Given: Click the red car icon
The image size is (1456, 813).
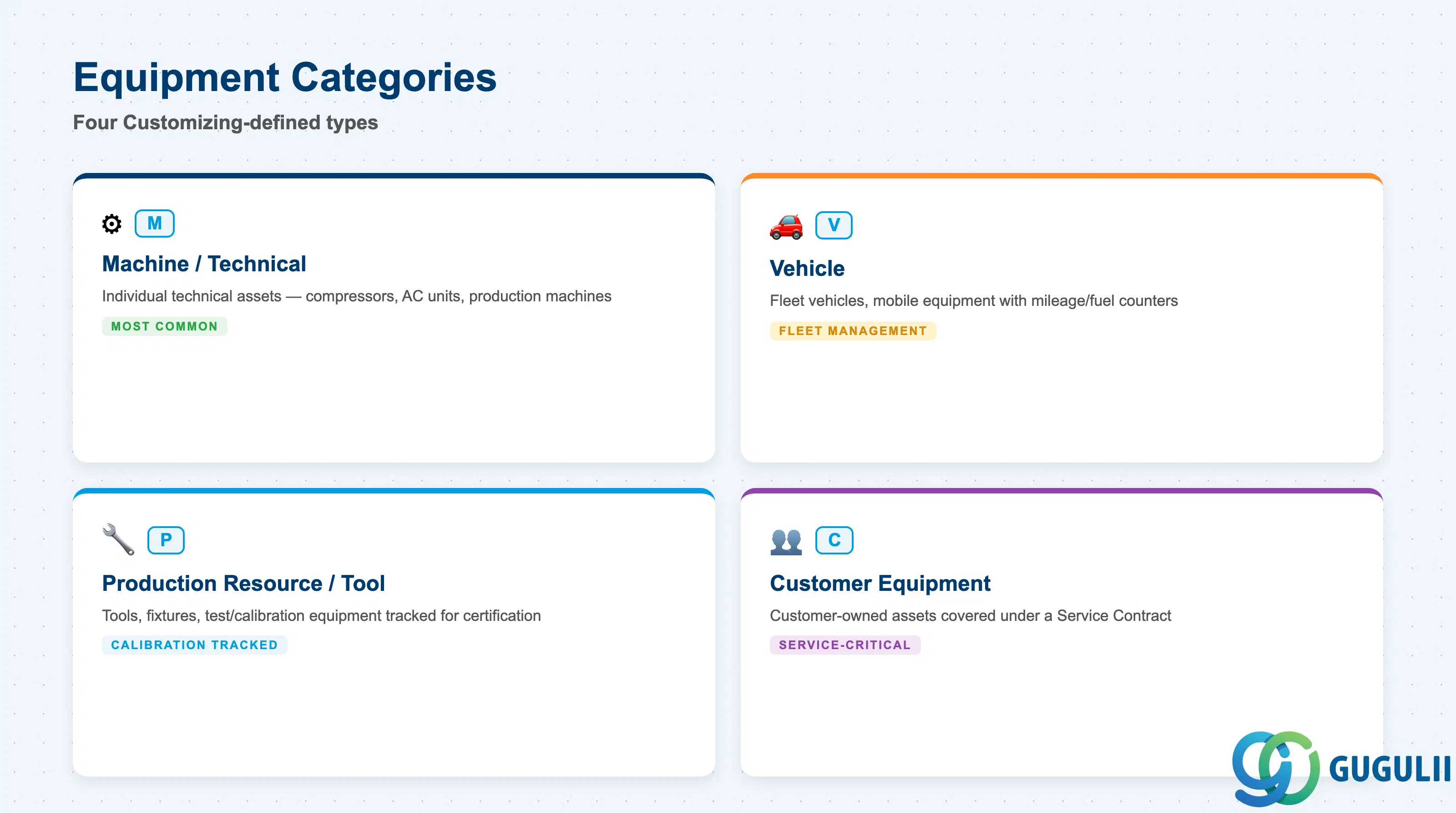Looking at the screenshot, I should coord(786,227).
